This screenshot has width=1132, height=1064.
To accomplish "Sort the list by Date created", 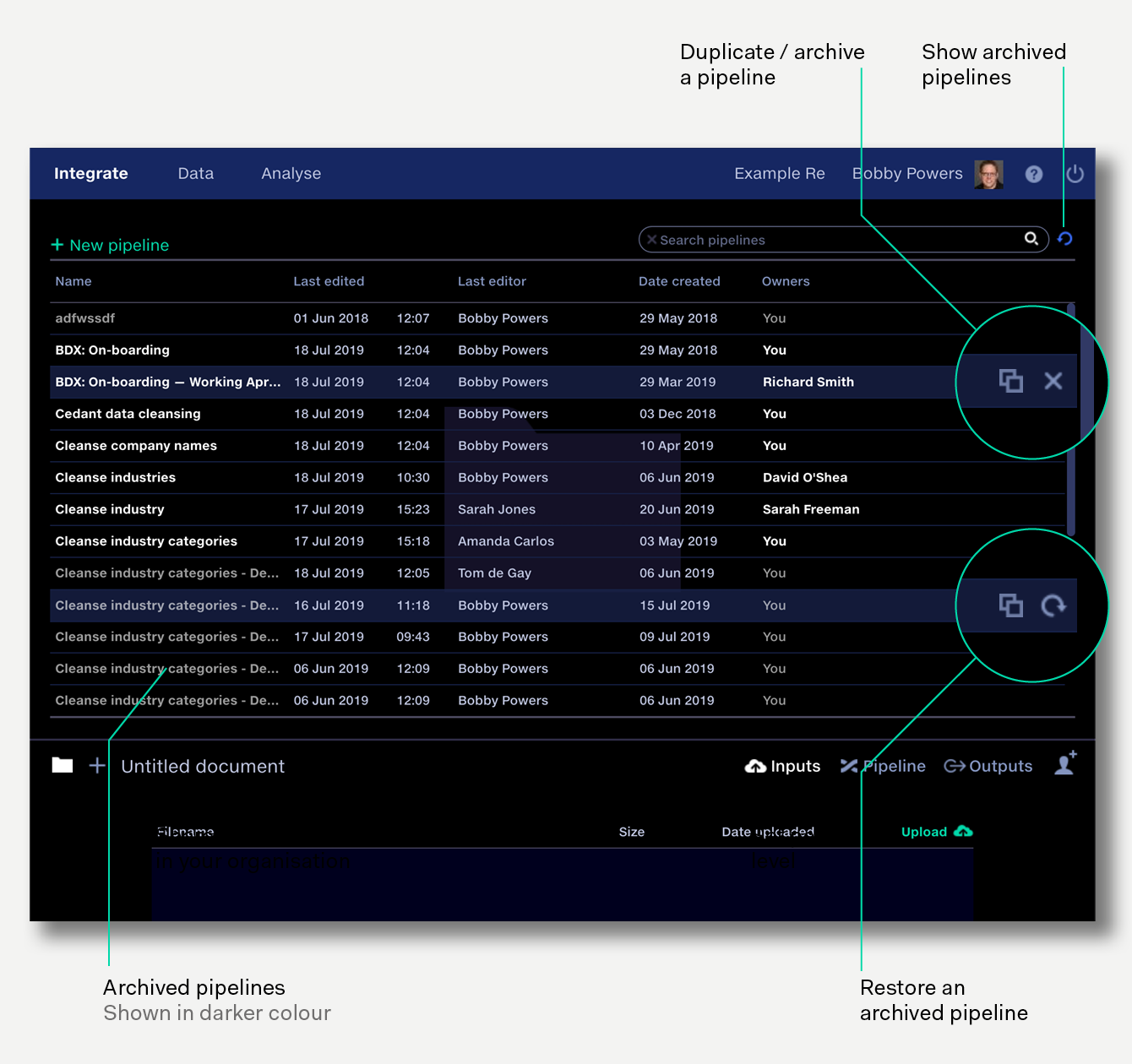I will pos(679,281).
